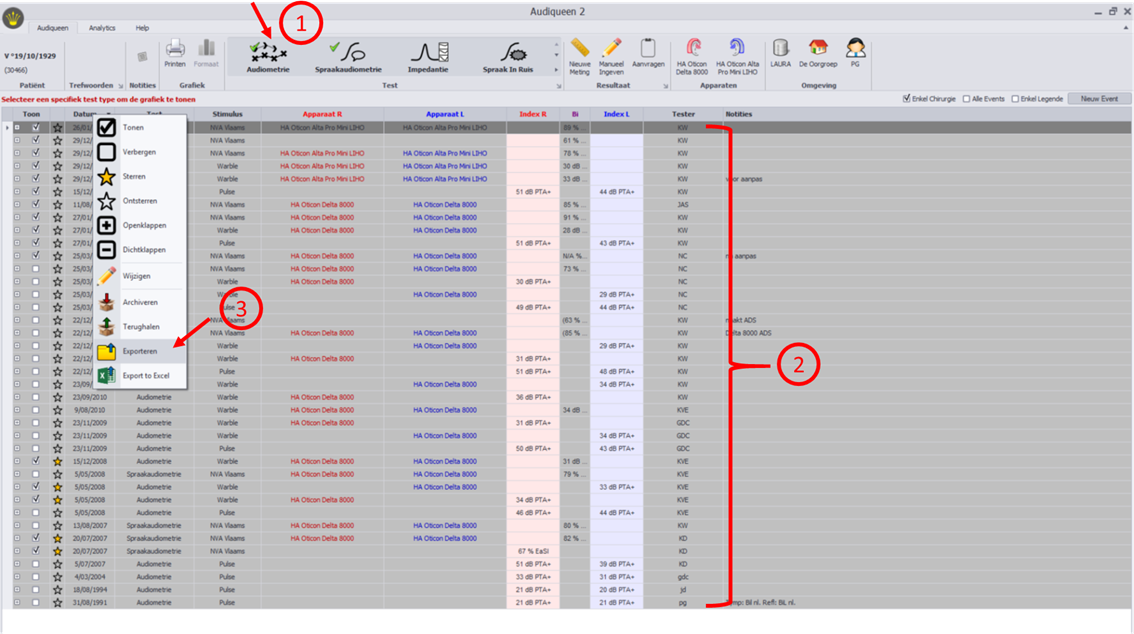Open the crown application menu
Viewport: 1134px width, 634px height.
click(x=13, y=18)
